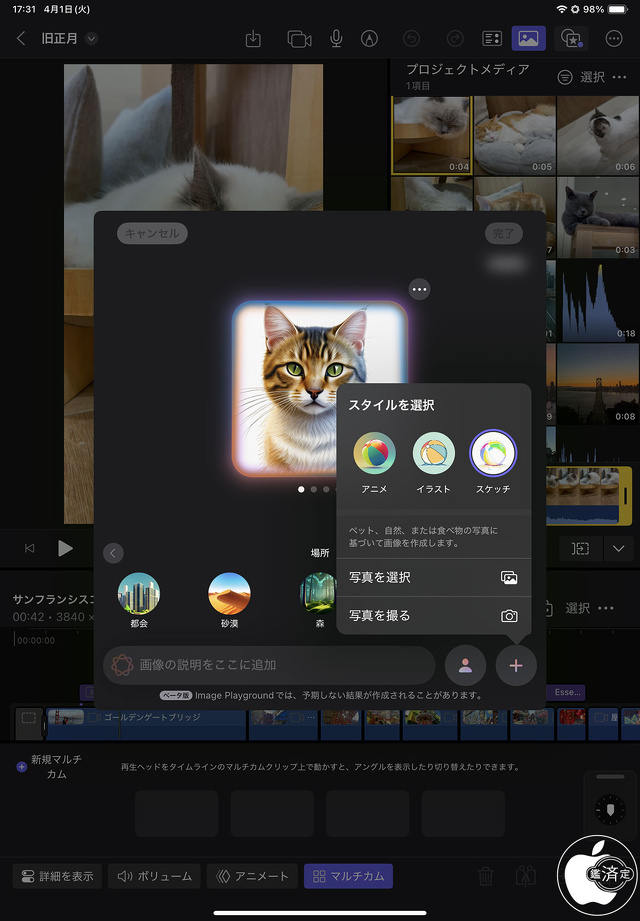
Task: Open the photo browser icon in toolbar
Action: pyautogui.click(x=528, y=39)
